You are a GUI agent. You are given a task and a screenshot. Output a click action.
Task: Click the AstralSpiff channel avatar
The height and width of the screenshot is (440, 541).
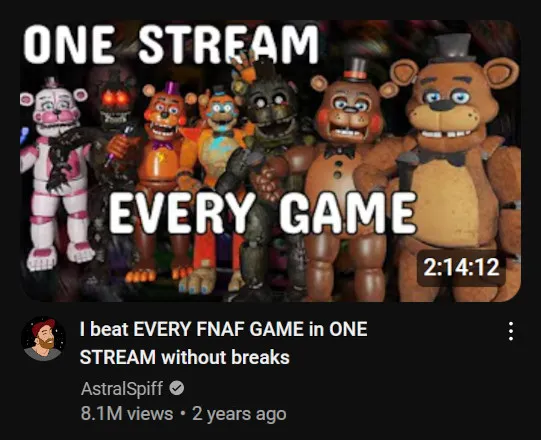43,339
